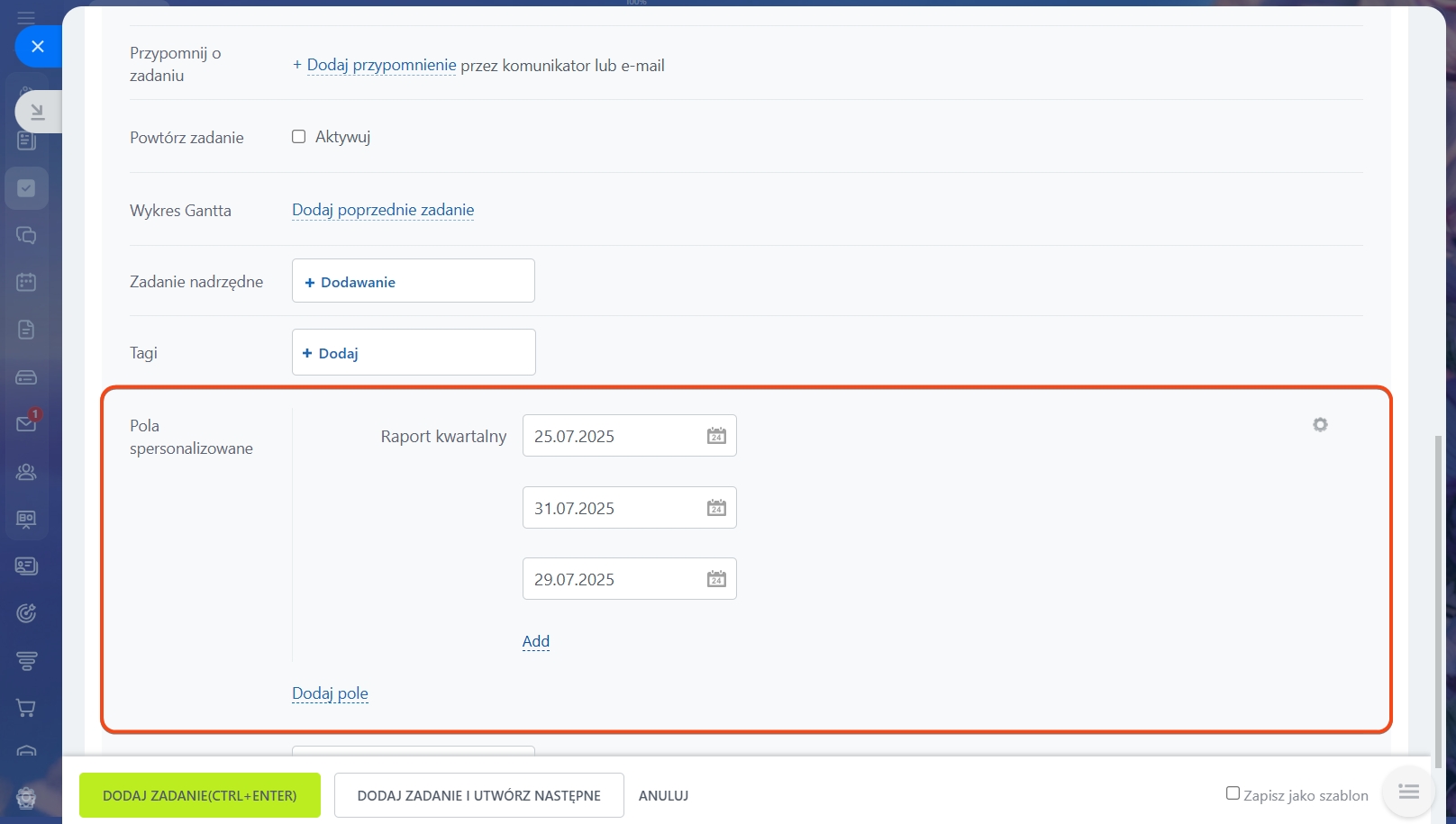Click the Raport kwartalny field label
1456x824 pixels.
pyautogui.click(x=443, y=436)
